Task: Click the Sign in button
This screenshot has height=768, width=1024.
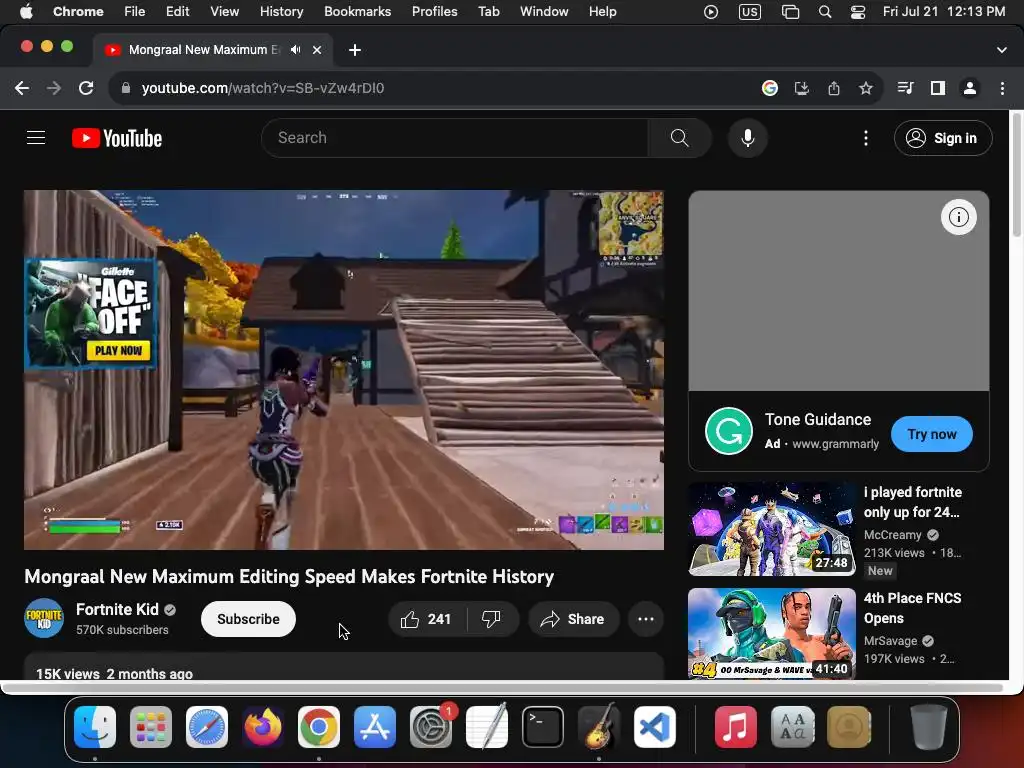Action: pyautogui.click(x=943, y=138)
